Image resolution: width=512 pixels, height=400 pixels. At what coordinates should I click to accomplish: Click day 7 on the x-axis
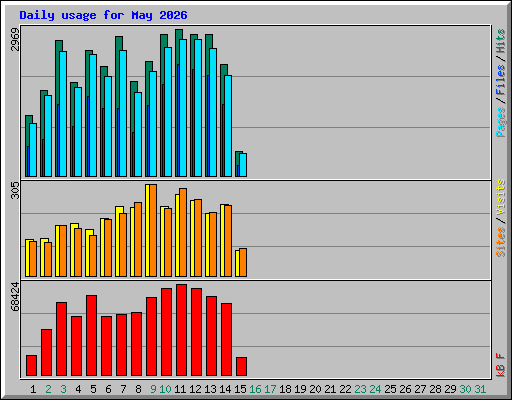pyautogui.click(x=123, y=389)
